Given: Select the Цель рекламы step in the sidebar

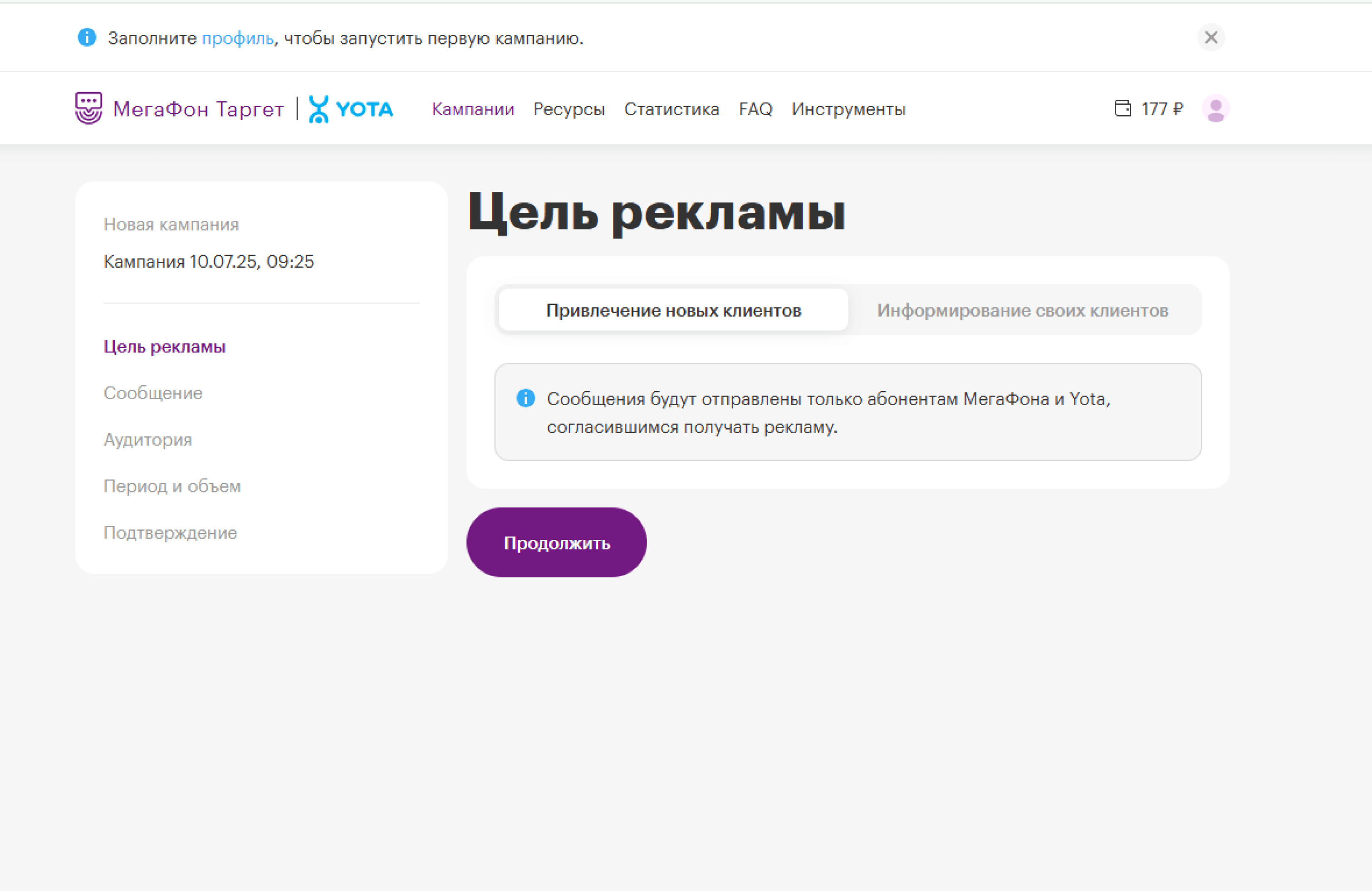Looking at the screenshot, I should pyautogui.click(x=165, y=346).
